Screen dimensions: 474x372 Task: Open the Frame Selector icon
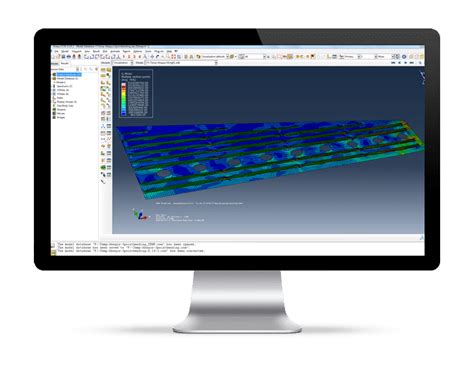point(420,63)
